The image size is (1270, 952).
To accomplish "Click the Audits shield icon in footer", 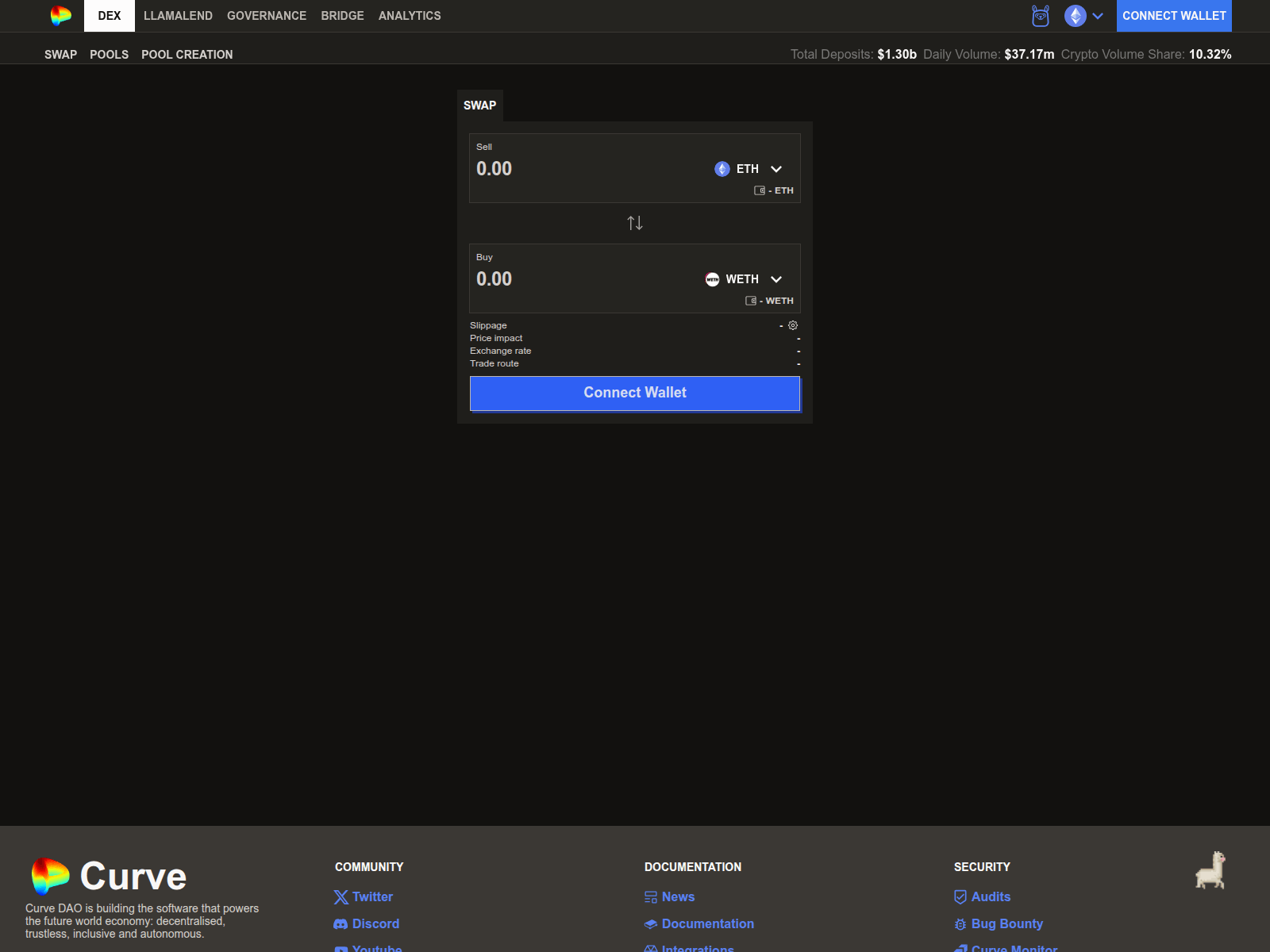I will coord(960,897).
